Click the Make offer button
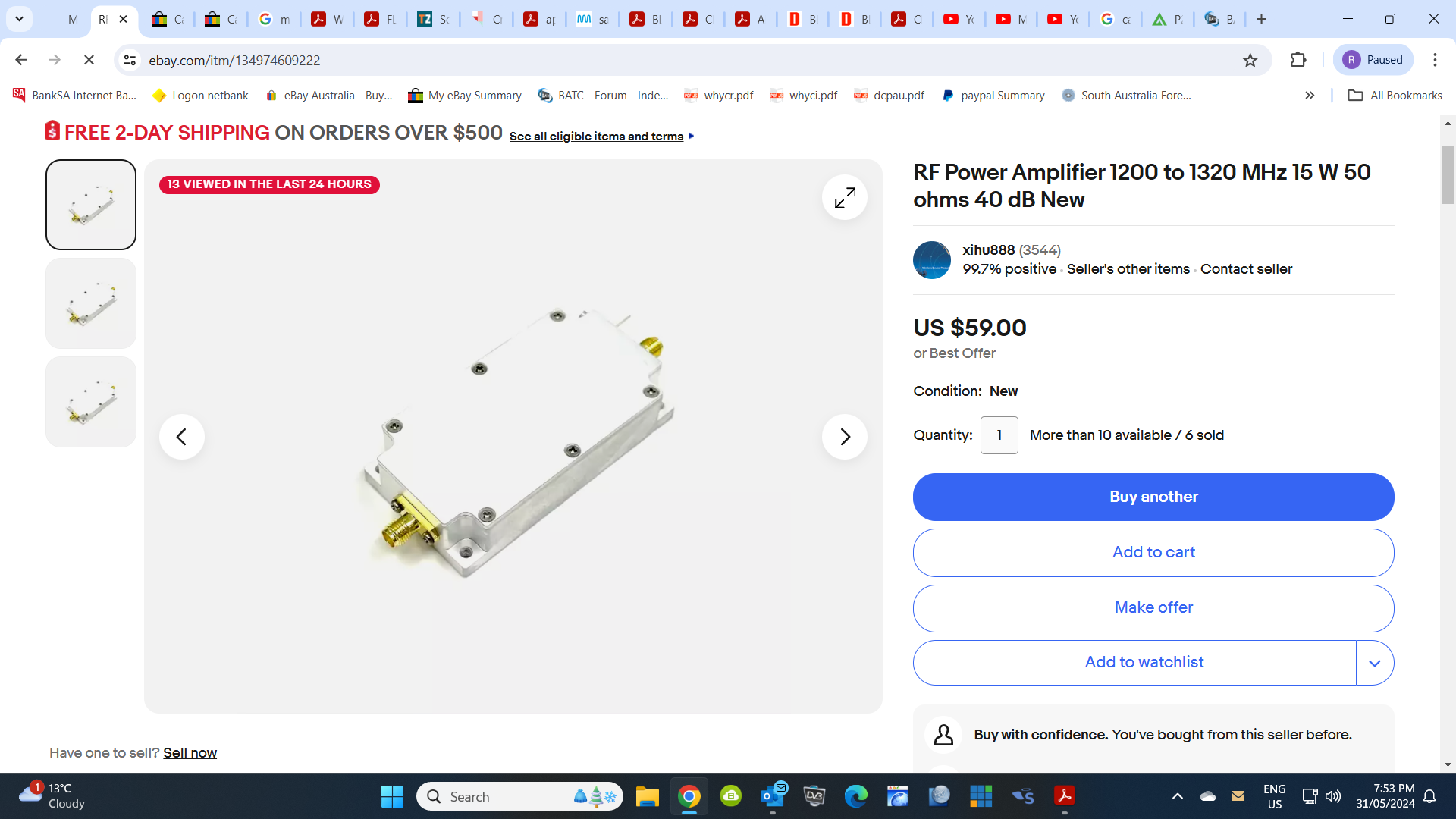The width and height of the screenshot is (1456, 819). click(1153, 608)
